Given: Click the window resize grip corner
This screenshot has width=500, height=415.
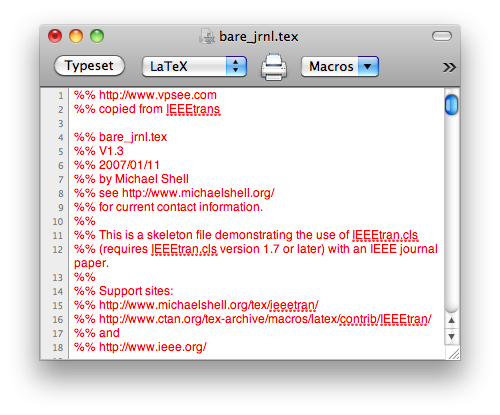Looking at the screenshot, I should tap(453, 353).
